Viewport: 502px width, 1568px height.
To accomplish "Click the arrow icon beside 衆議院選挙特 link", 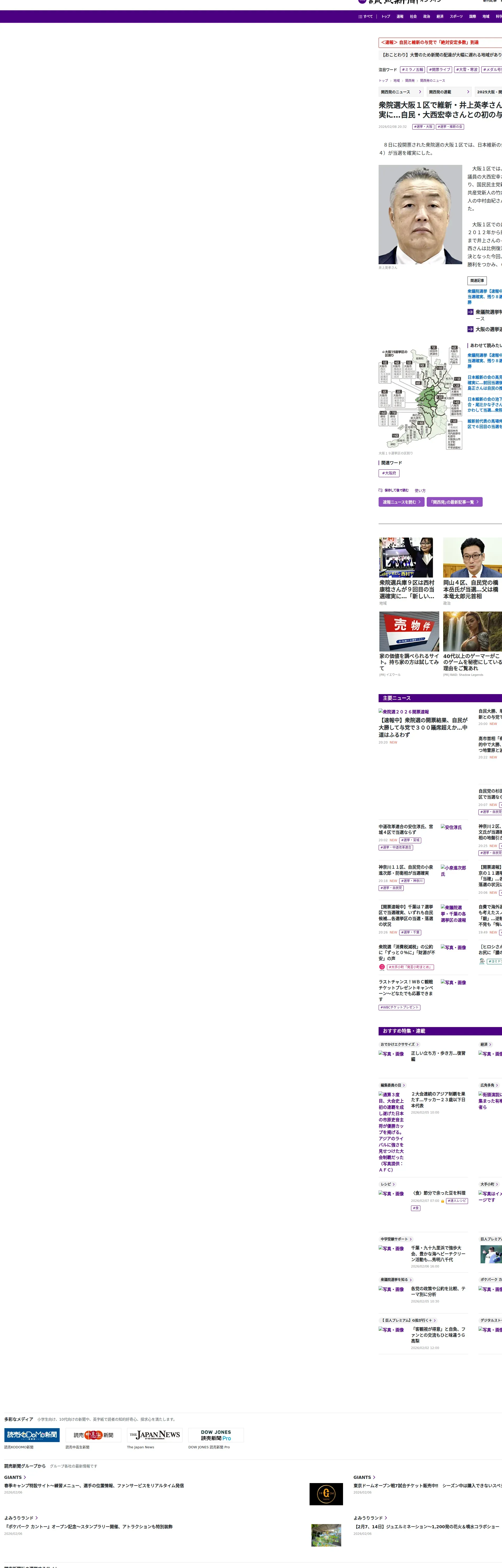I will (470, 312).
